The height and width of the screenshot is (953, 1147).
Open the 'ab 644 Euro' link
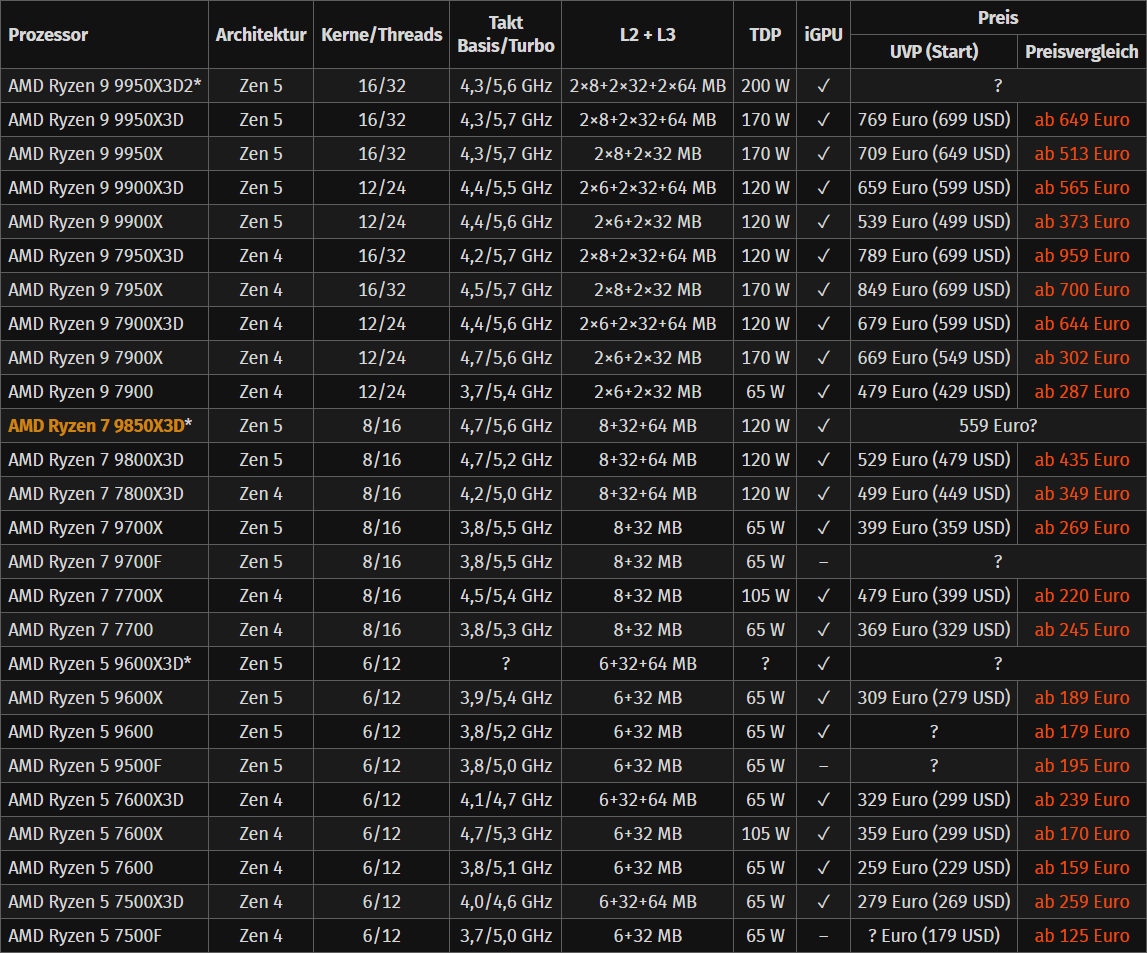click(1081, 324)
